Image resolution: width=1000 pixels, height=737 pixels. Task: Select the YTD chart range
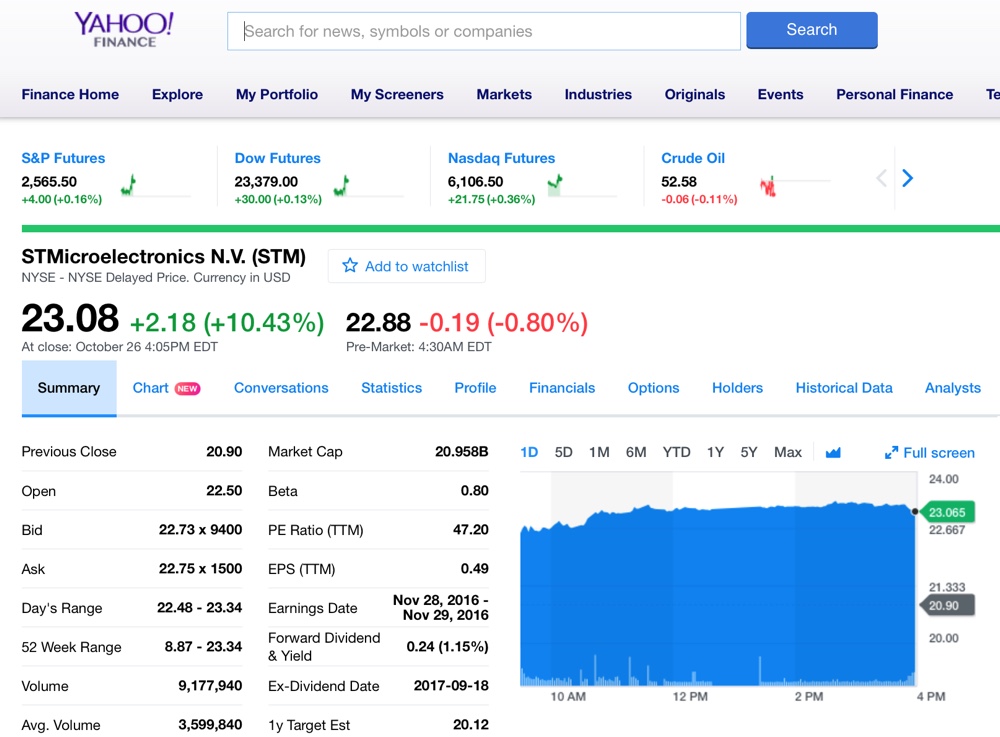[676, 453]
